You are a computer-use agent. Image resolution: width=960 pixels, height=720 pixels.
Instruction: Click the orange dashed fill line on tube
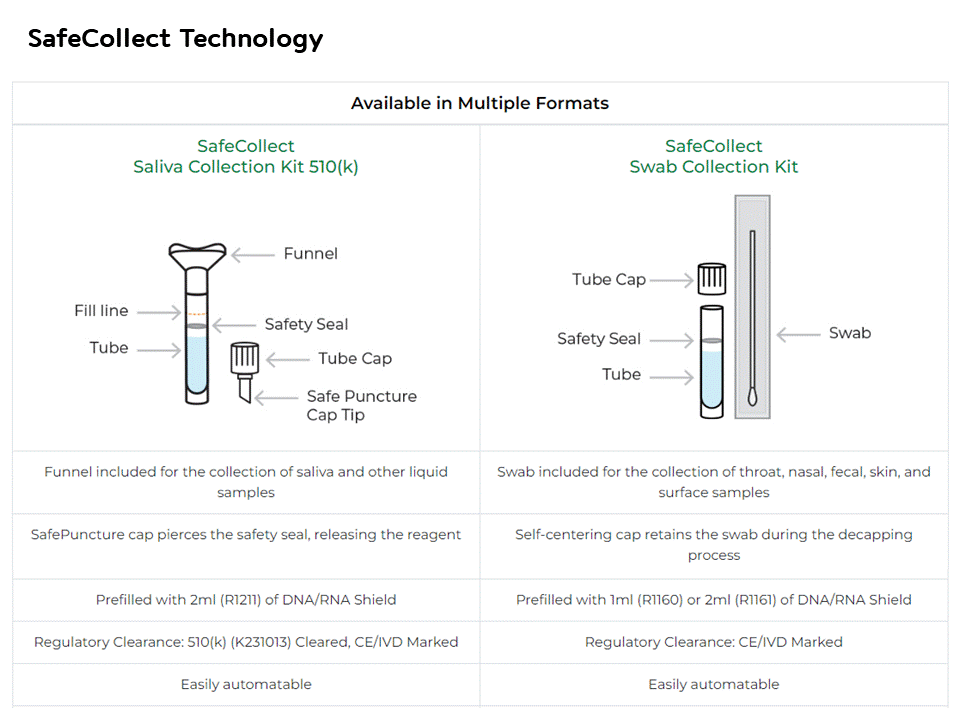(x=197, y=314)
